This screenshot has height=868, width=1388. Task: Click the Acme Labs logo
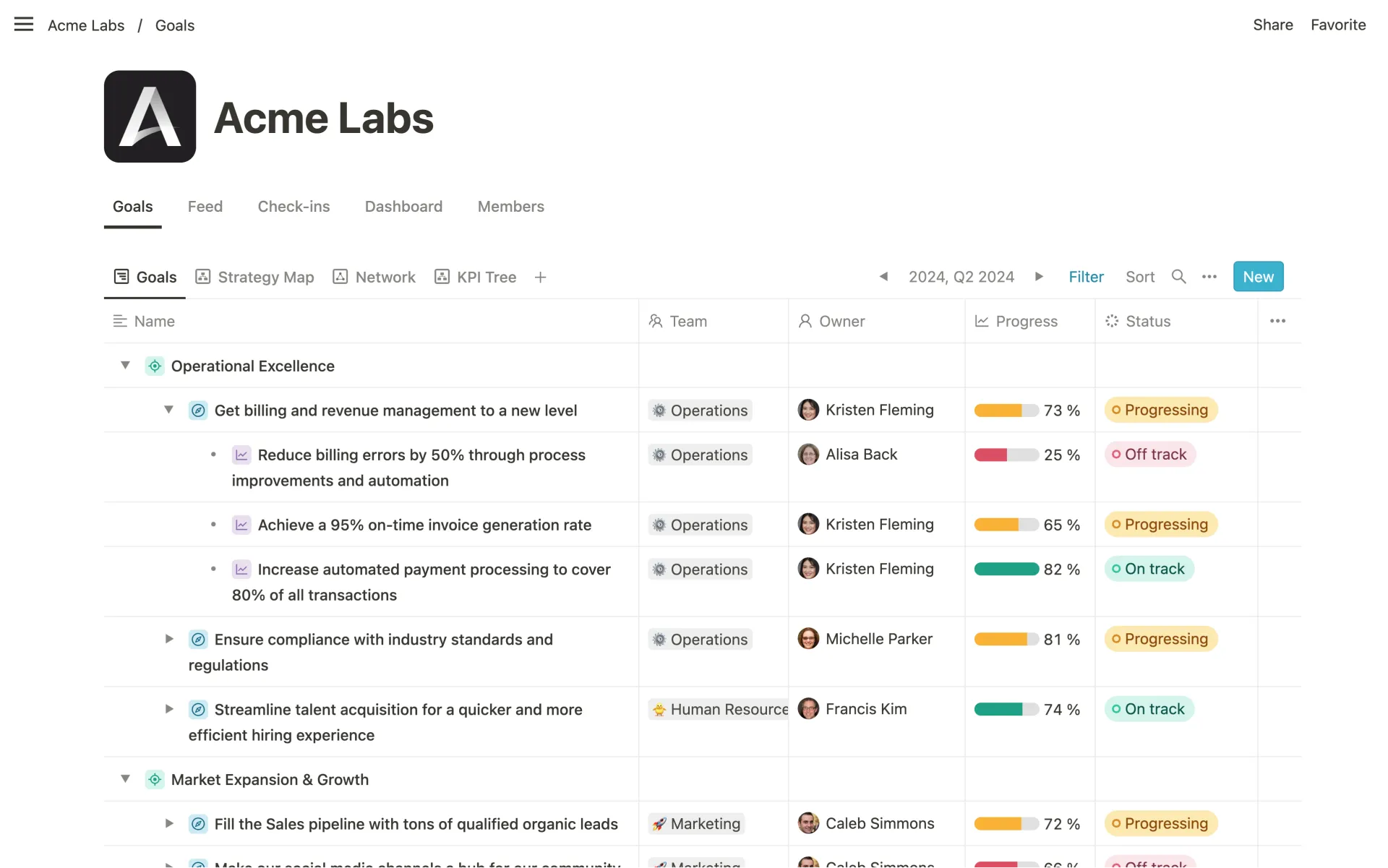coord(150,116)
